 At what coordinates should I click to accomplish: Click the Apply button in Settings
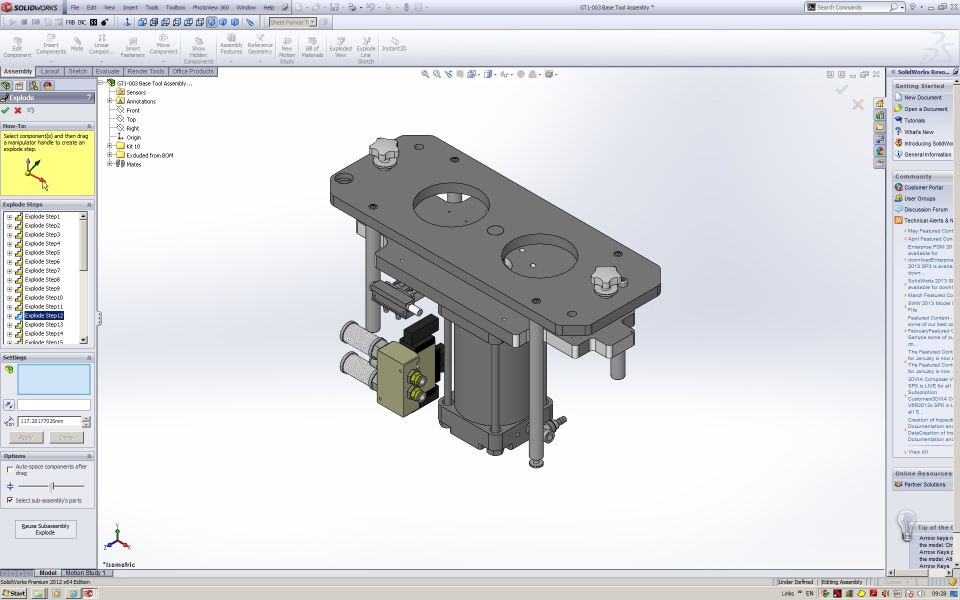(x=26, y=437)
